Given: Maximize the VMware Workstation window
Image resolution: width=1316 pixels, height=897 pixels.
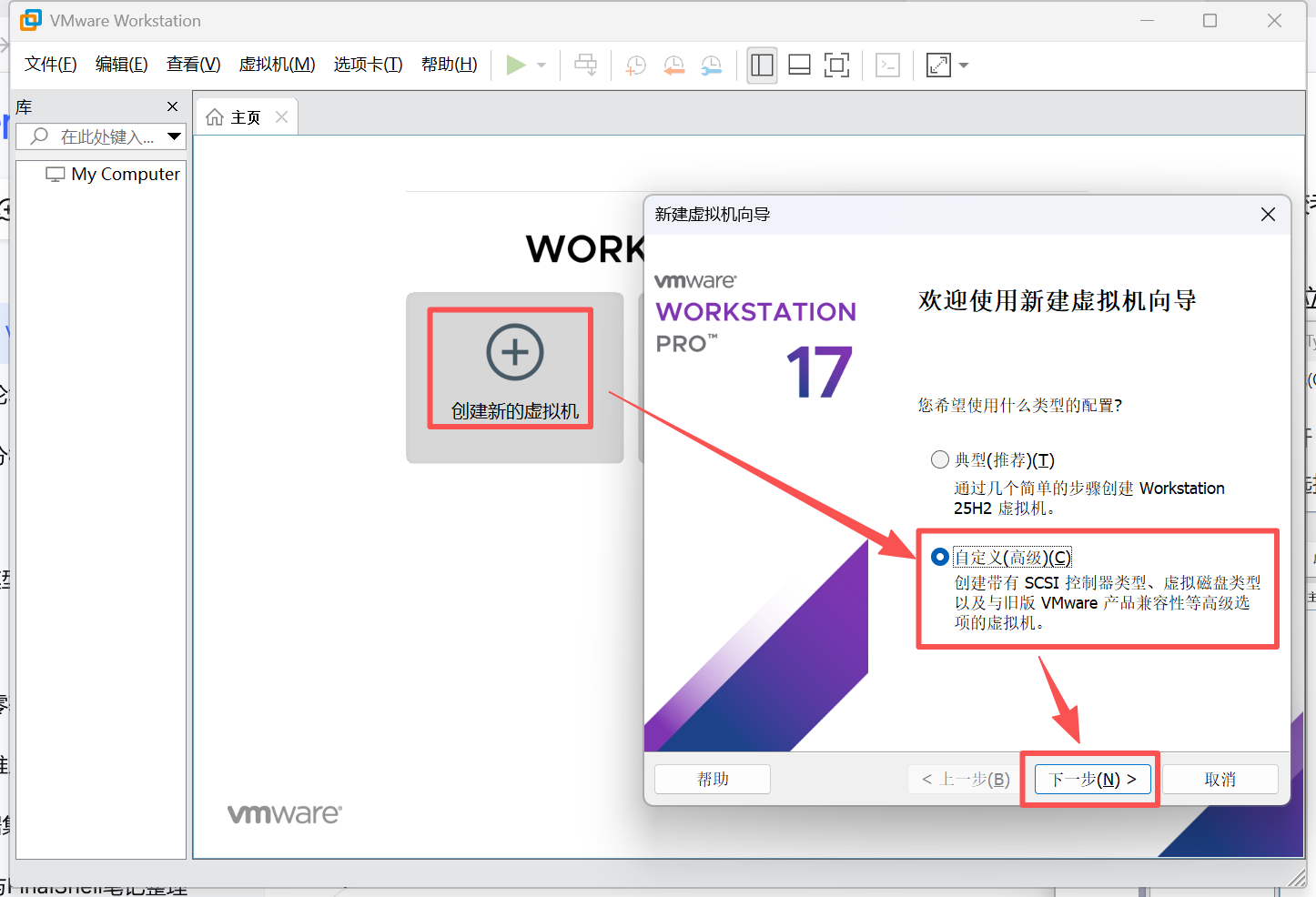Looking at the screenshot, I should click(1210, 20).
